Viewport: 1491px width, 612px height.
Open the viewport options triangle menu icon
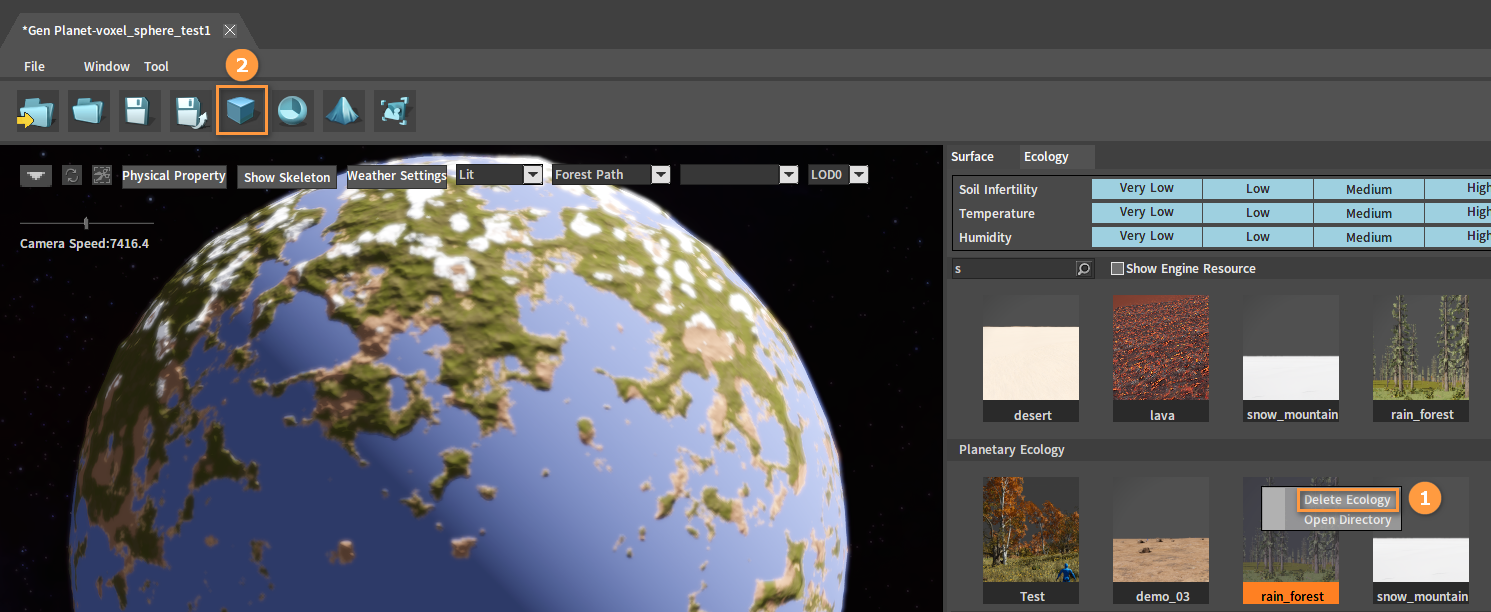(37, 175)
